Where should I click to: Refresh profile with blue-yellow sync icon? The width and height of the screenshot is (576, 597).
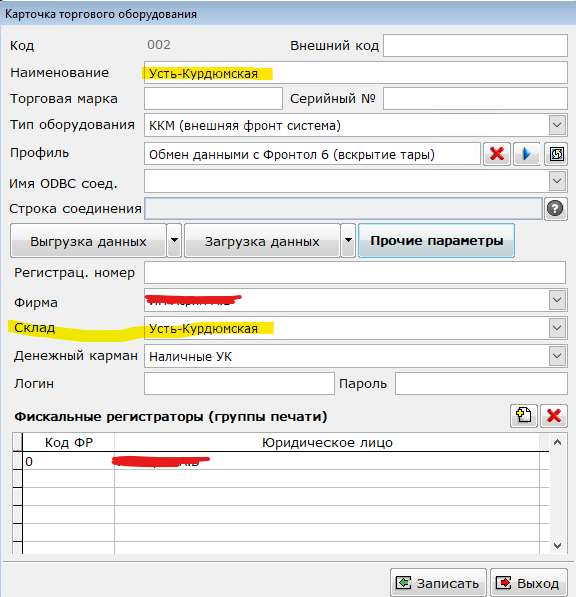click(556, 154)
